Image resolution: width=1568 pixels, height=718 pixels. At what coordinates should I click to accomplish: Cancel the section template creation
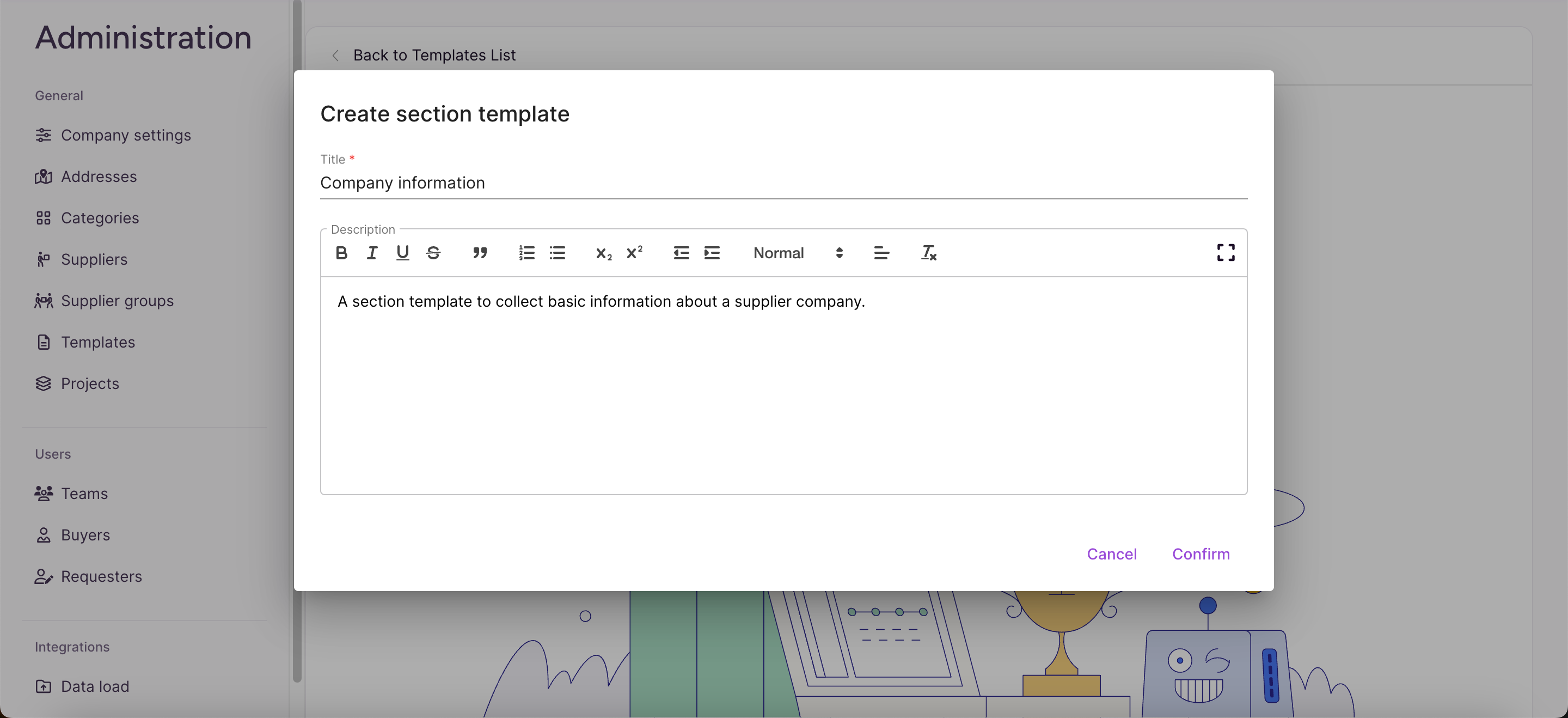[1111, 553]
